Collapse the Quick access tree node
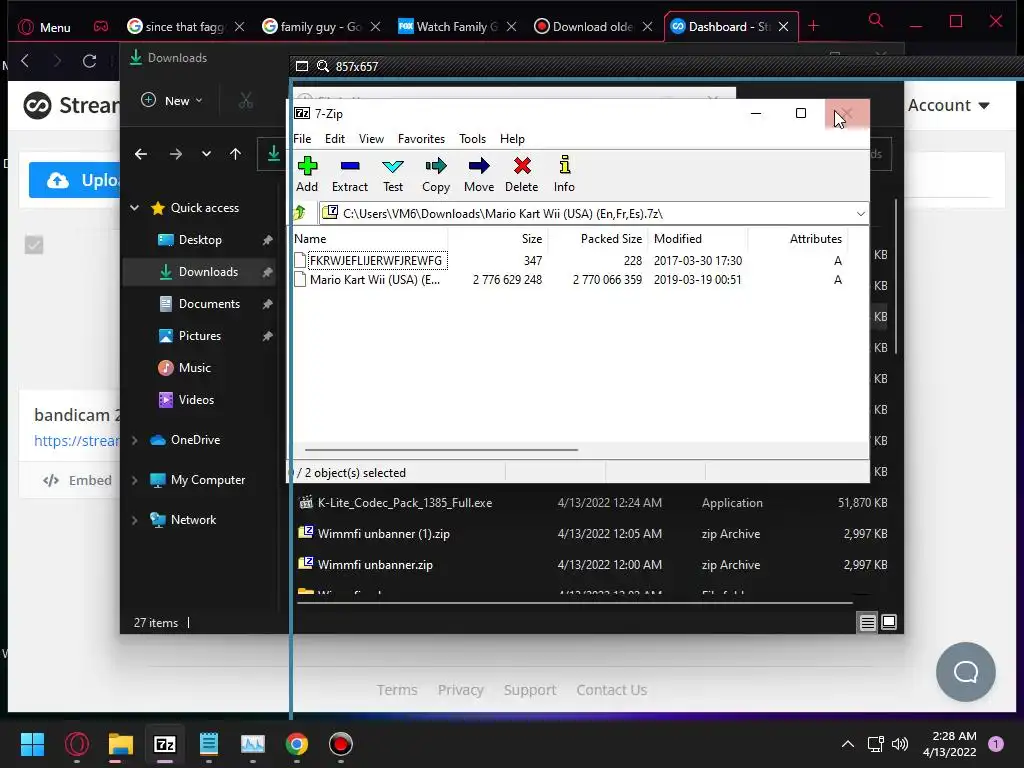 coord(135,208)
